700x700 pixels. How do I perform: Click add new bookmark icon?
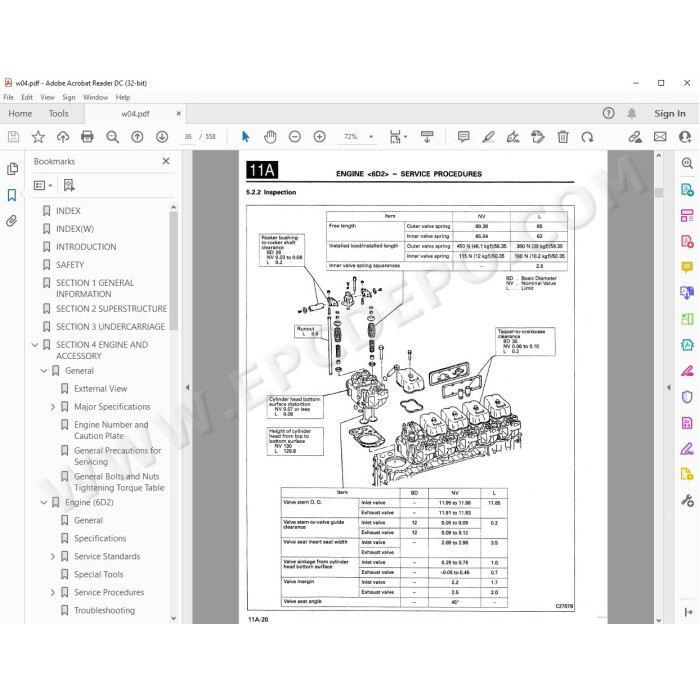click(x=69, y=185)
